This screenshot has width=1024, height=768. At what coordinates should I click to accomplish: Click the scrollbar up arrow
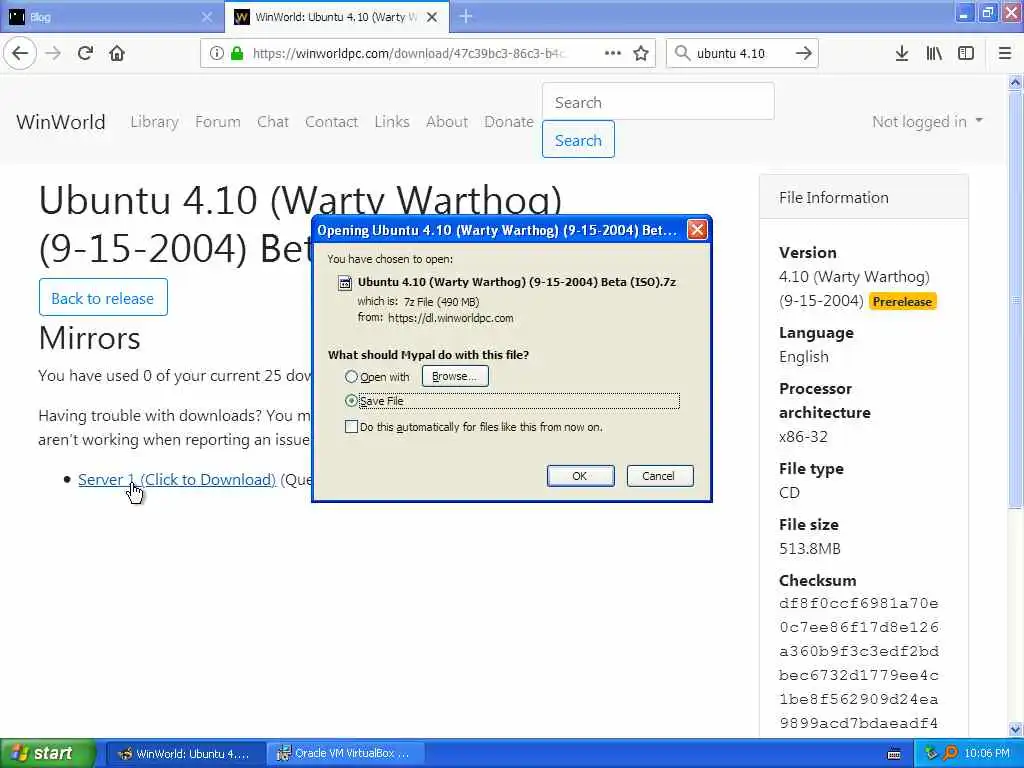[x=1015, y=82]
